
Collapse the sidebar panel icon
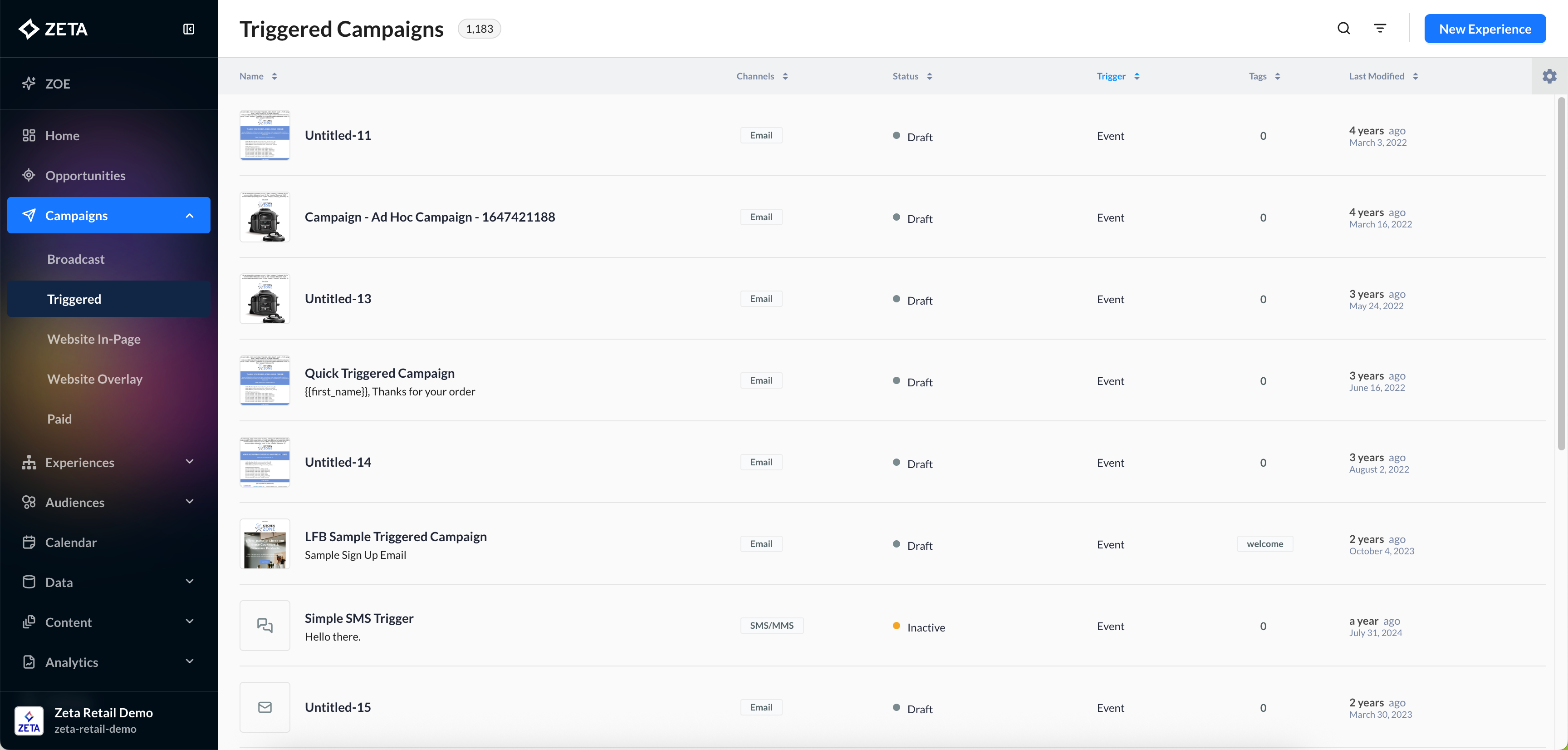click(x=189, y=29)
